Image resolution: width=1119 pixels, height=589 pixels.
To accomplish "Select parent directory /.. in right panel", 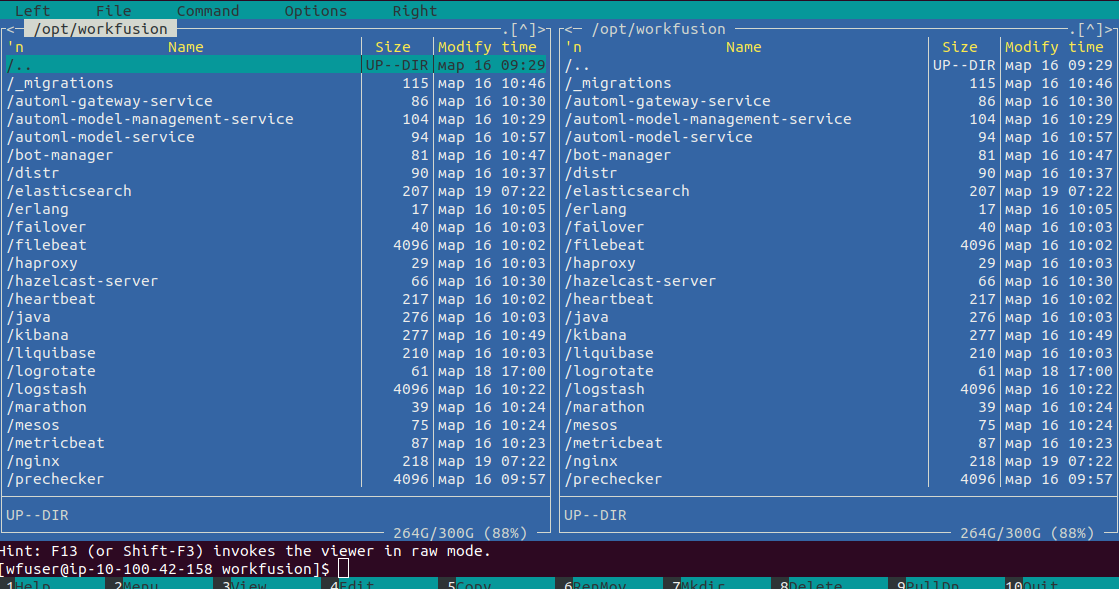I will click(x=839, y=65).
